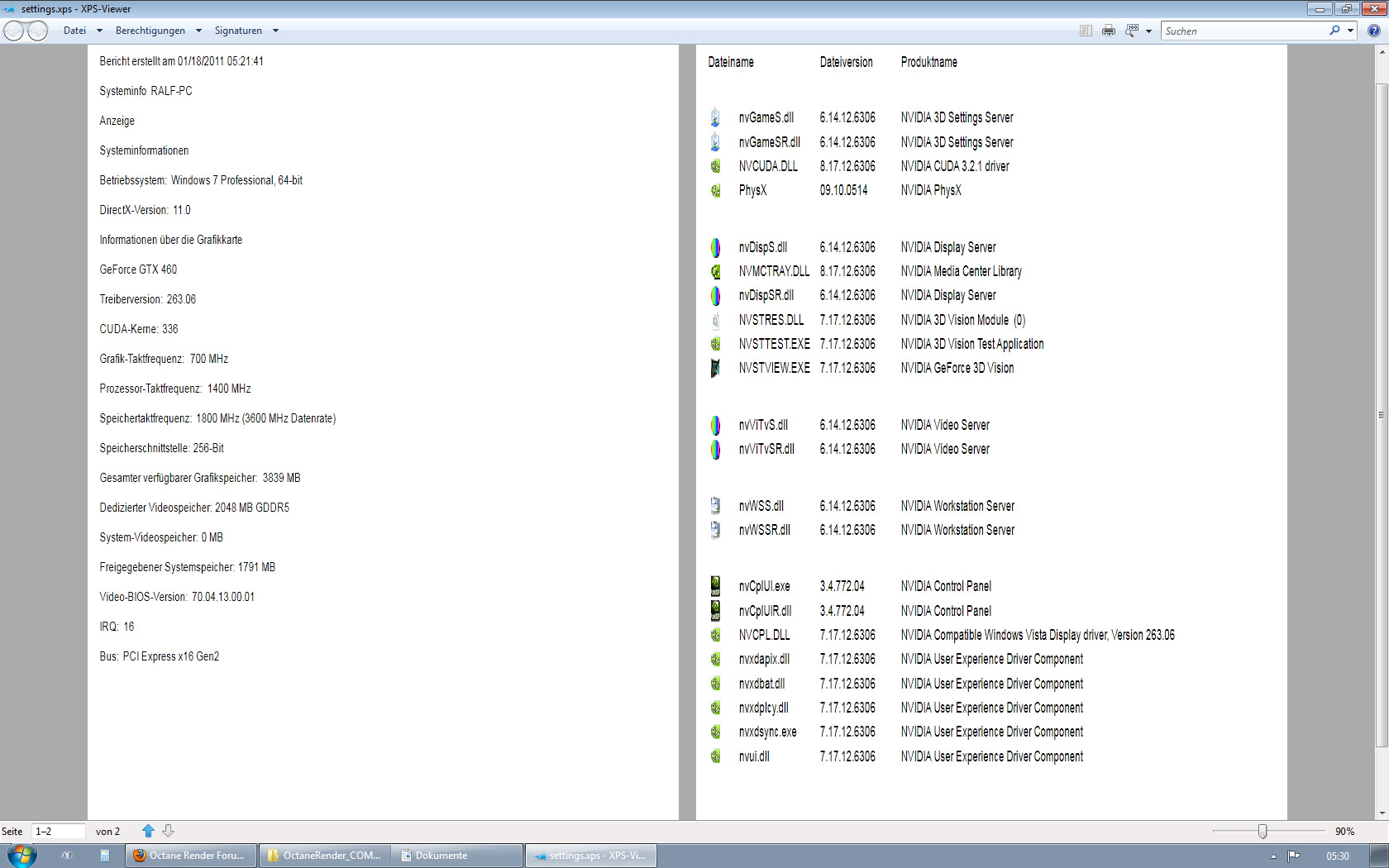Click the Video-BIOS-Version line

pyautogui.click(x=177, y=597)
